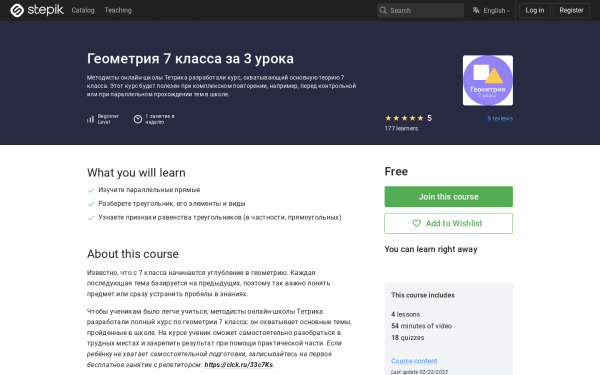Open the Геометрия 7 класс course cover image
Viewport: 600px width, 375px height.
[x=488, y=80]
